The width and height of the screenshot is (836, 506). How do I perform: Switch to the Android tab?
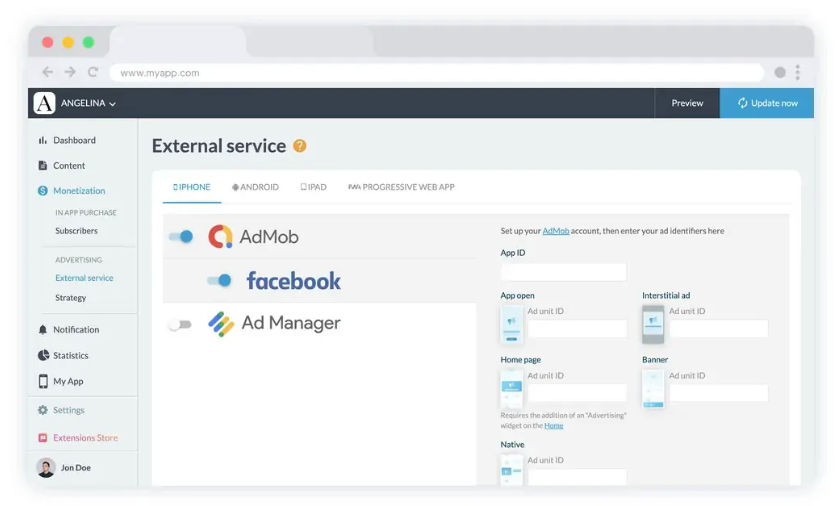click(x=255, y=187)
